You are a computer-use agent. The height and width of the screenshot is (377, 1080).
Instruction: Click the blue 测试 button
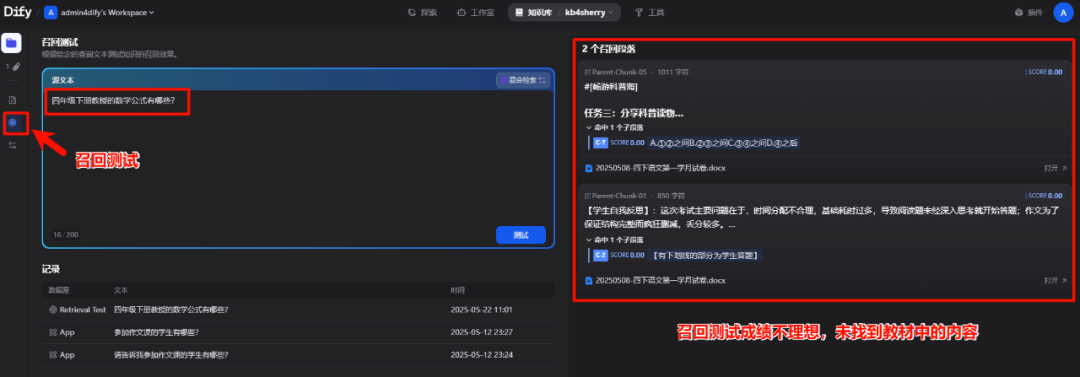[x=521, y=235]
